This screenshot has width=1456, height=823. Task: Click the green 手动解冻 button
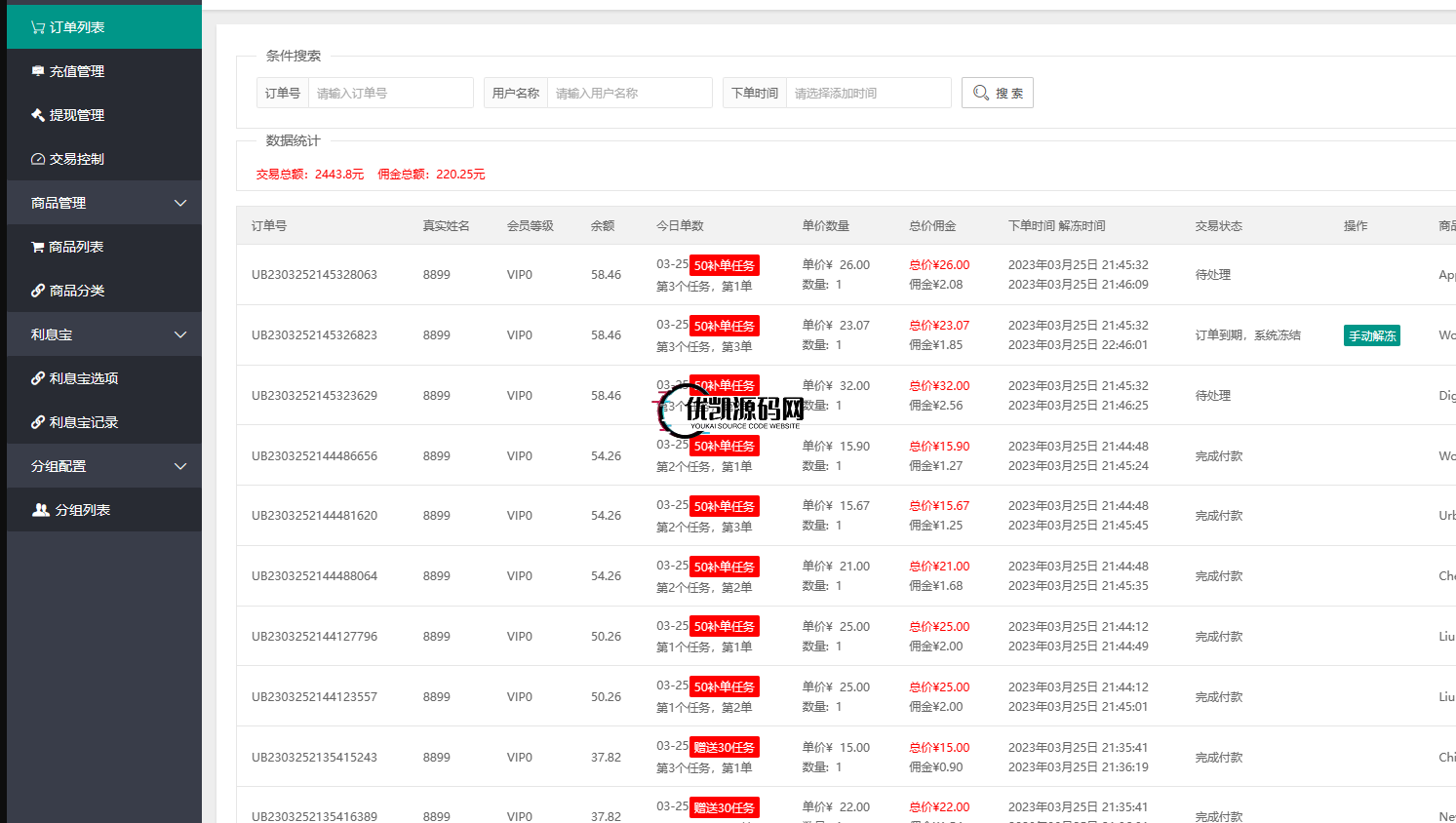[x=1371, y=335]
